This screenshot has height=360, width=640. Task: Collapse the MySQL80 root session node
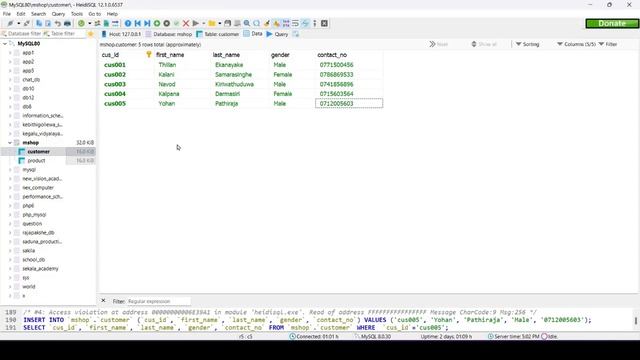click(4, 43)
